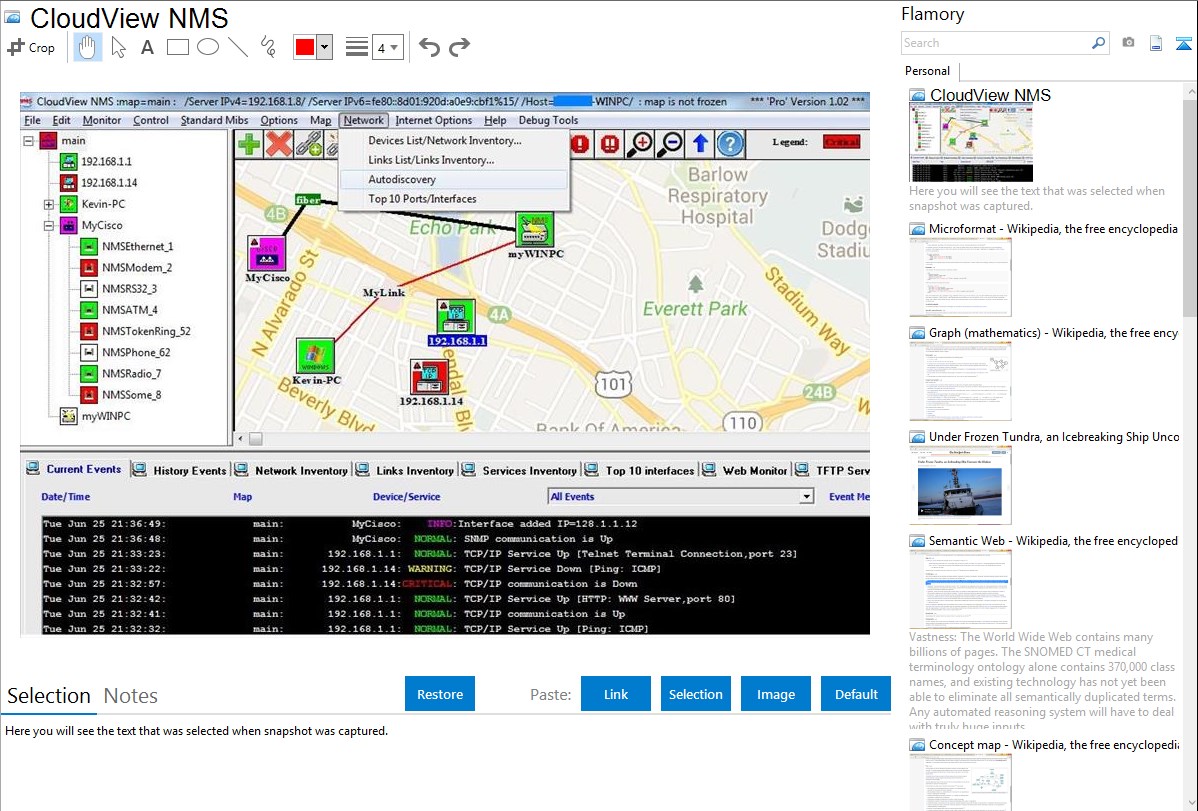The image size is (1198, 811).
Task: Select 192.168.1.14 in device tree
Action: 109,183
